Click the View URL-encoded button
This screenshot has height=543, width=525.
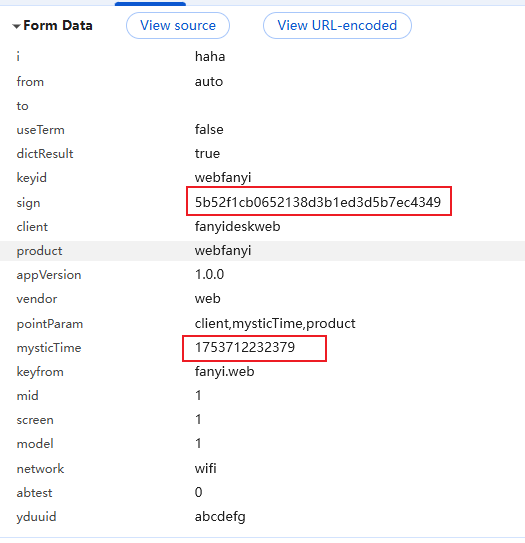pyautogui.click(x=337, y=26)
